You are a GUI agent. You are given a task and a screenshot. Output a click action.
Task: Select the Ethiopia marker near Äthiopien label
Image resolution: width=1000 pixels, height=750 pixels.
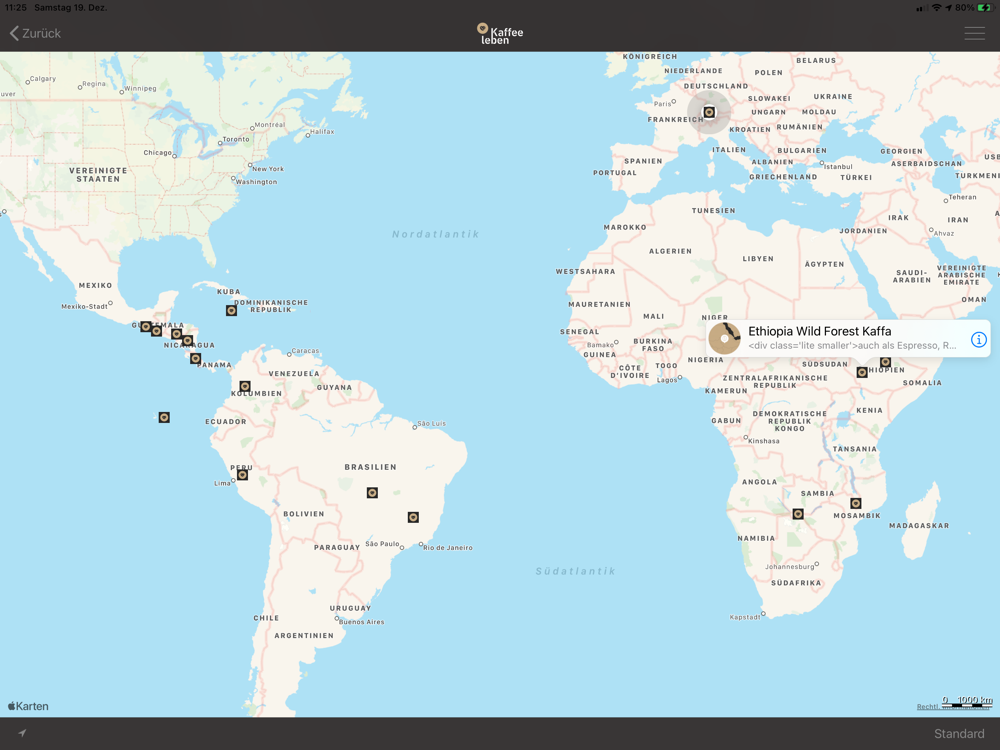click(x=885, y=362)
